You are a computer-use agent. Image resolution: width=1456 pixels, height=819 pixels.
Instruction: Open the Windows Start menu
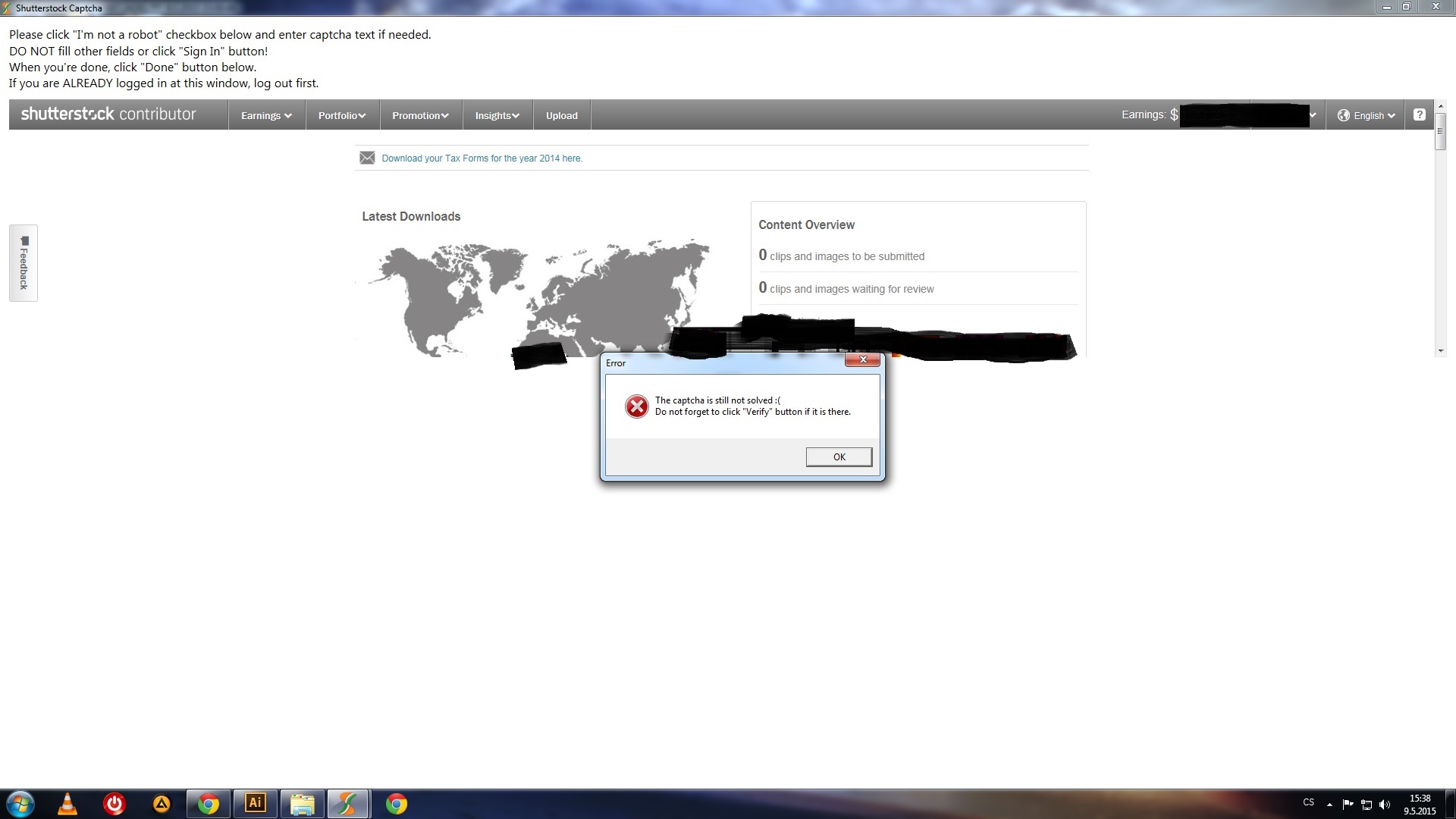pyautogui.click(x=20, y=804)
